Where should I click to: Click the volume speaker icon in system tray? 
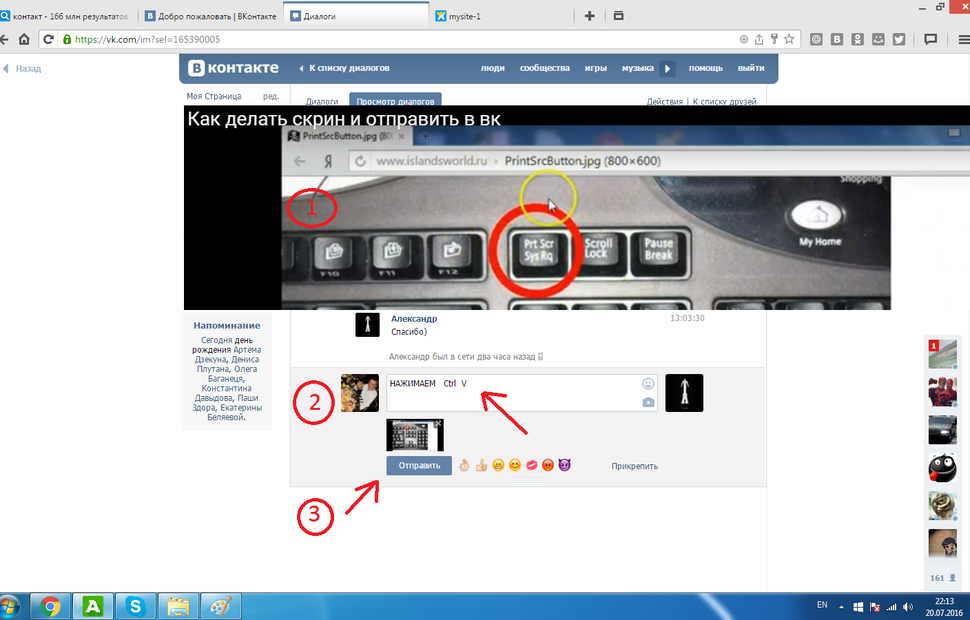(x=908, y=608)
